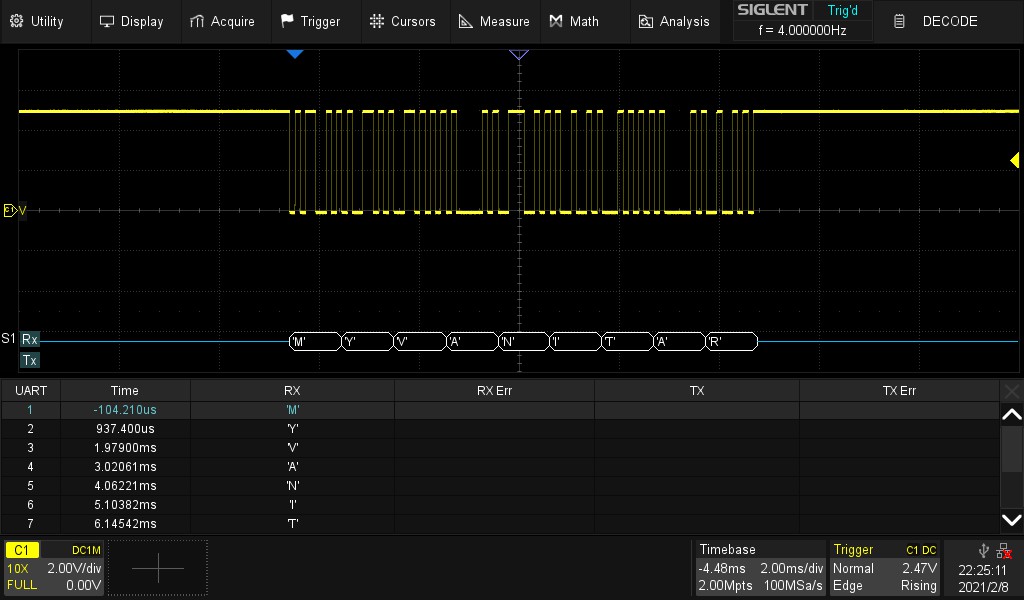Image resolution: width=1024 pixels, height=600 pixels.
Task: Open the Cursors menu
Action: point(402,21)
